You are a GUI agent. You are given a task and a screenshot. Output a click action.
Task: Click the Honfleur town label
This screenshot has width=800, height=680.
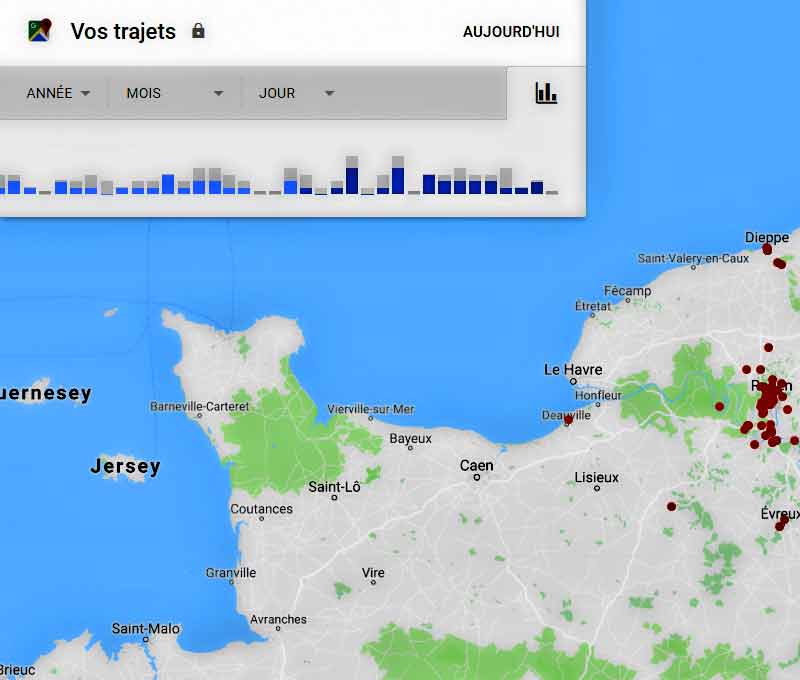[x=598, y=395]
